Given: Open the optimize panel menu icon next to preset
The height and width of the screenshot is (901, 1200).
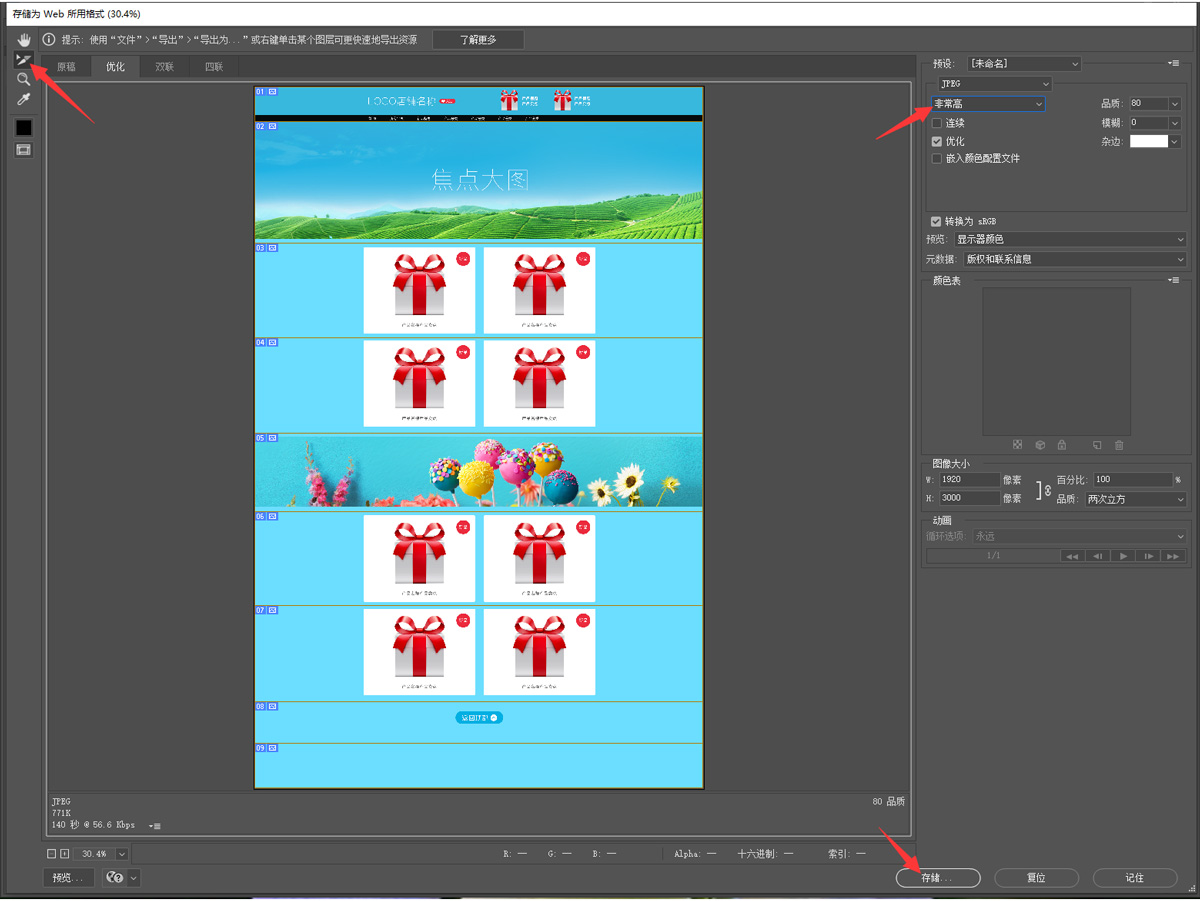Looking at the screenshot, I should (1173, 64).
